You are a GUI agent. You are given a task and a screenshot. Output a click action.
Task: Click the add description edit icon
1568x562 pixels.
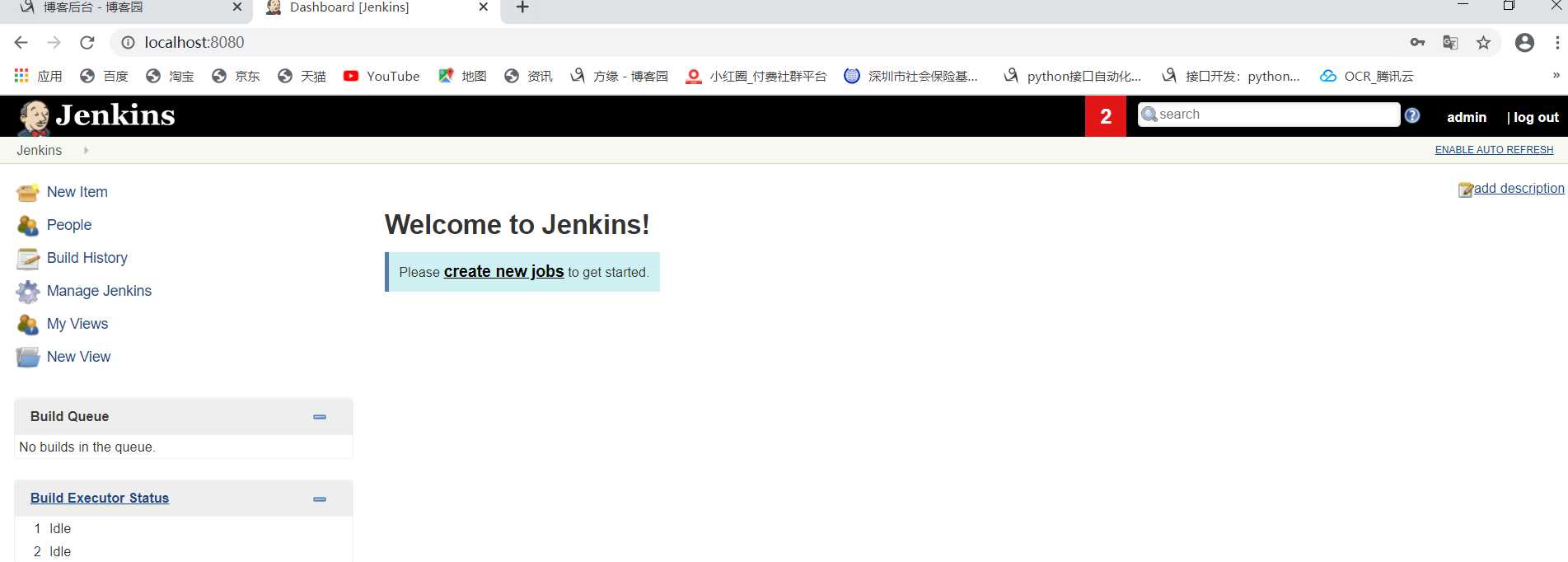coord(1466,190)
